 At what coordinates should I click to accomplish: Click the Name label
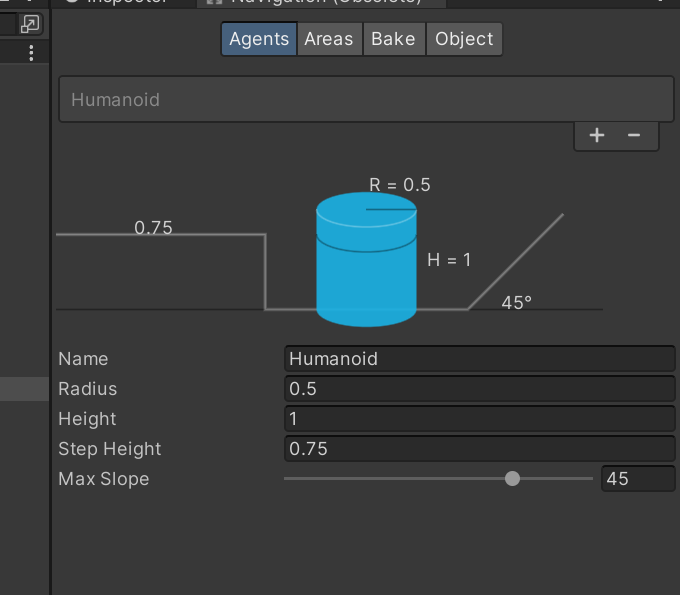point(83,359)
